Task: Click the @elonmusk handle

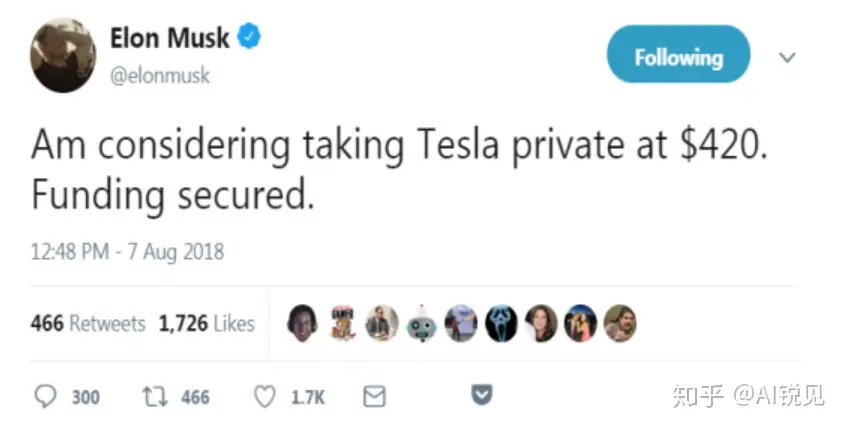Action: click(x=160, y=75)
